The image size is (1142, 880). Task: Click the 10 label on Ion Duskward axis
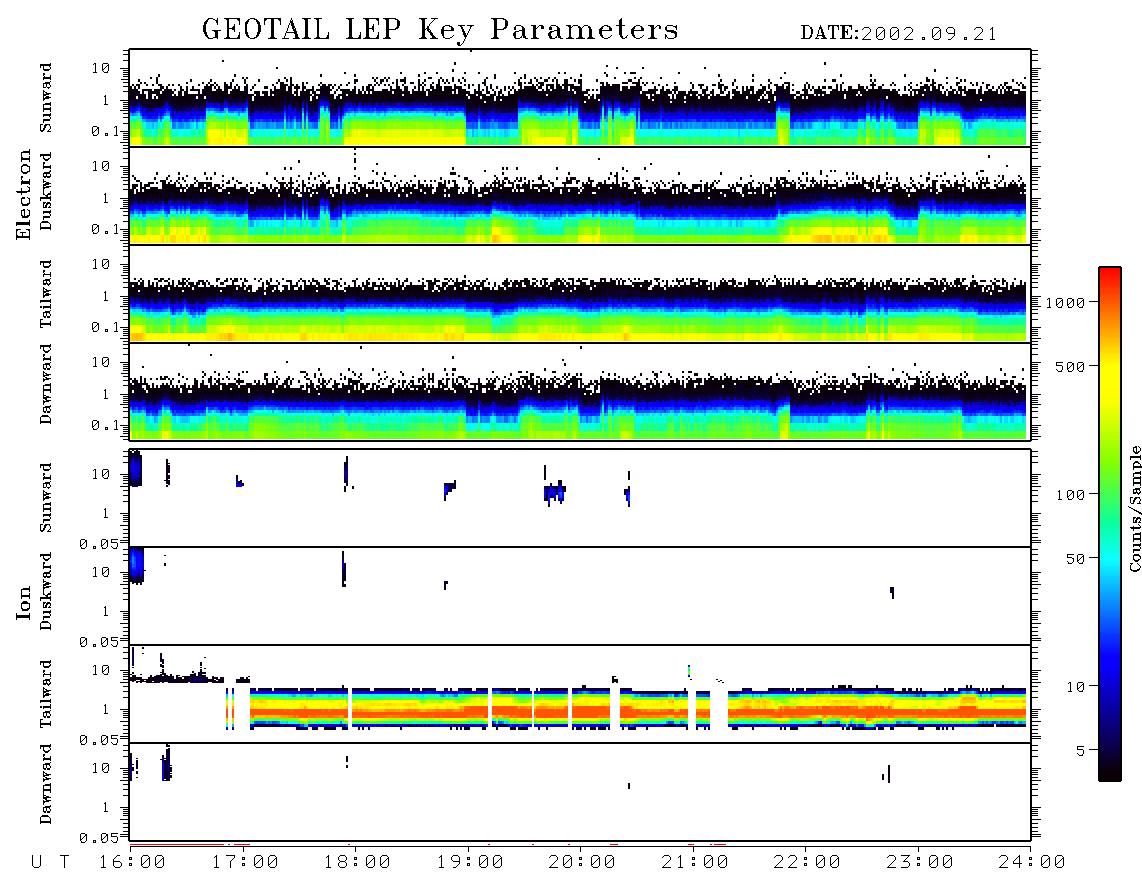tap(101, 572)
